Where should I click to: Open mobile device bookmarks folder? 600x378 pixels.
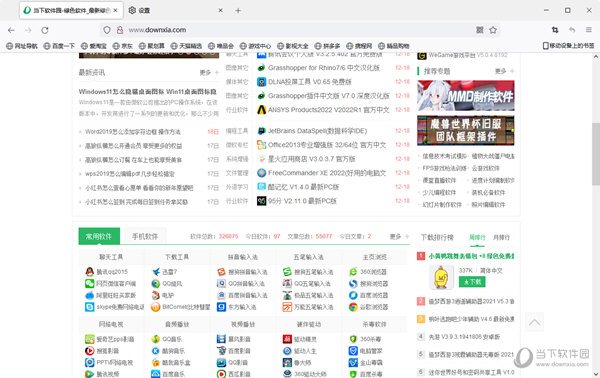tap(569, 46)
